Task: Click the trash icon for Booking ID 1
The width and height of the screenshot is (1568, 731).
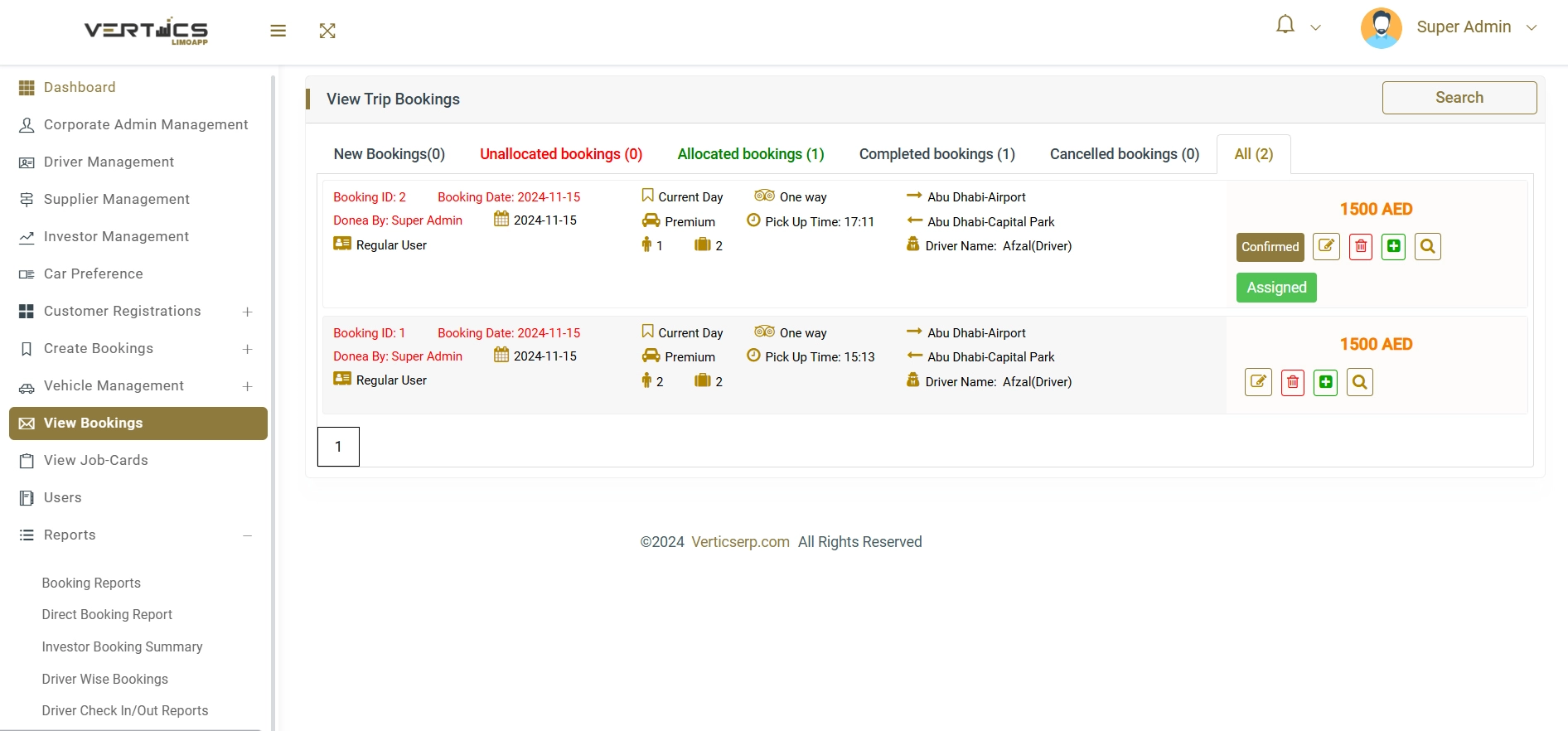Action: point(1292,382)
